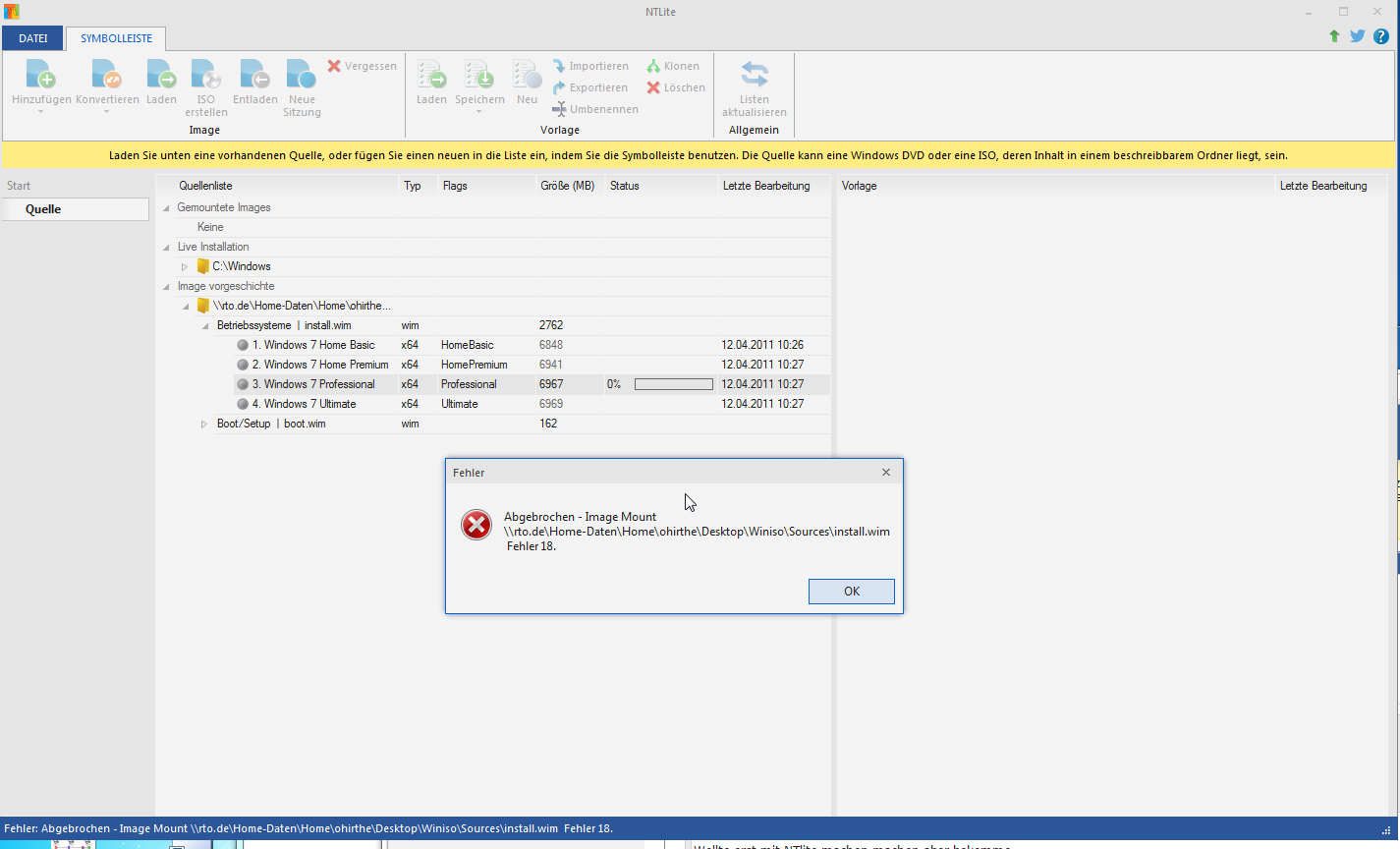The width and height of the screenshot is (1400, 849).
Task: Click the Vergessen red X icon
Action: point(334,66)
